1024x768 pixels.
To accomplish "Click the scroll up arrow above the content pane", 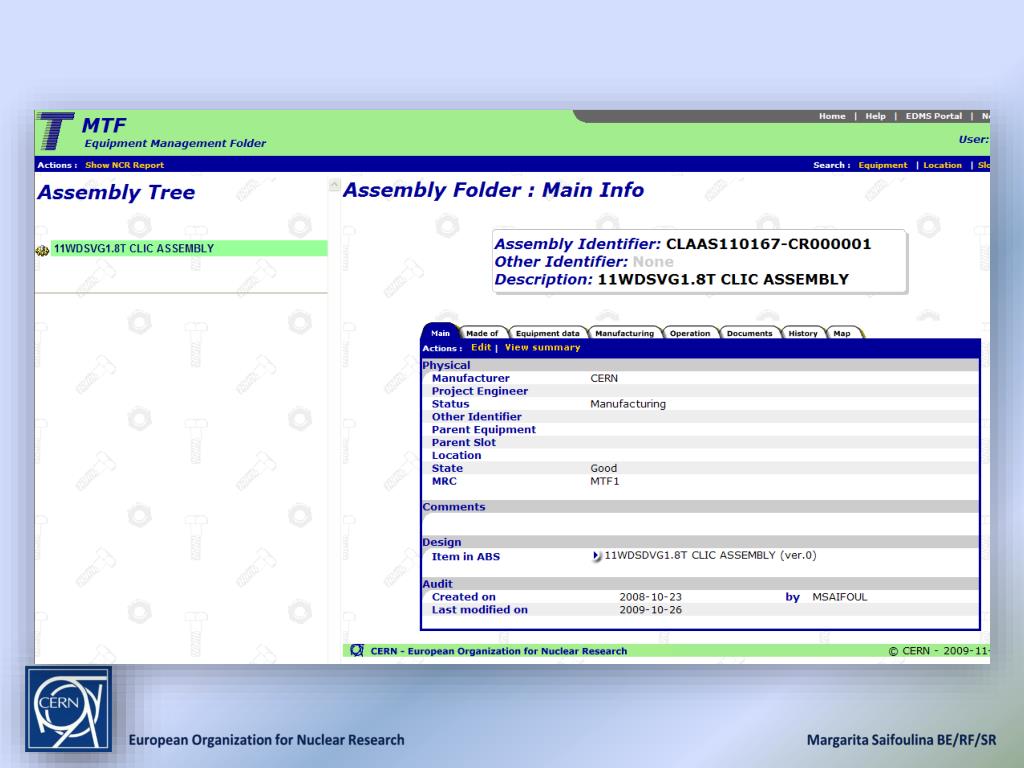I will 334,185.
